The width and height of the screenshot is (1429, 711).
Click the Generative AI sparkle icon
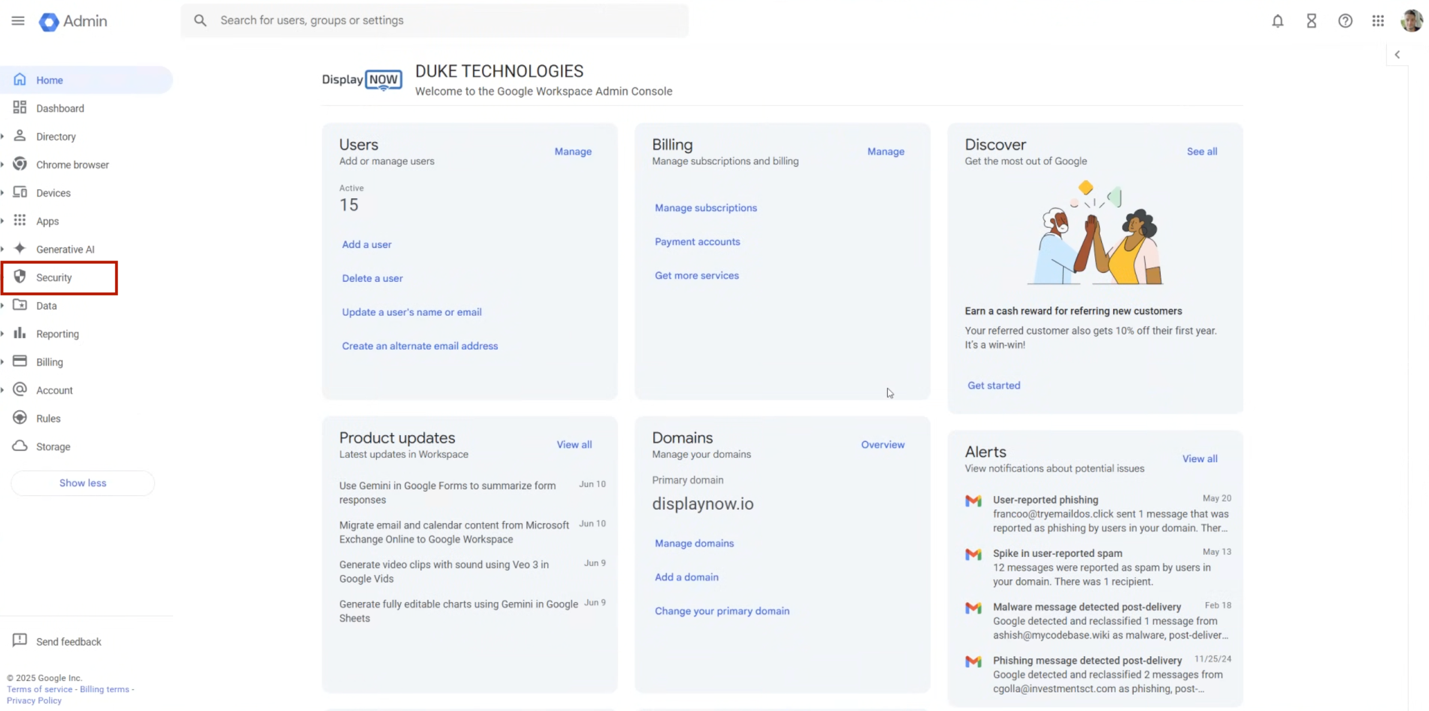click(19, 248)
